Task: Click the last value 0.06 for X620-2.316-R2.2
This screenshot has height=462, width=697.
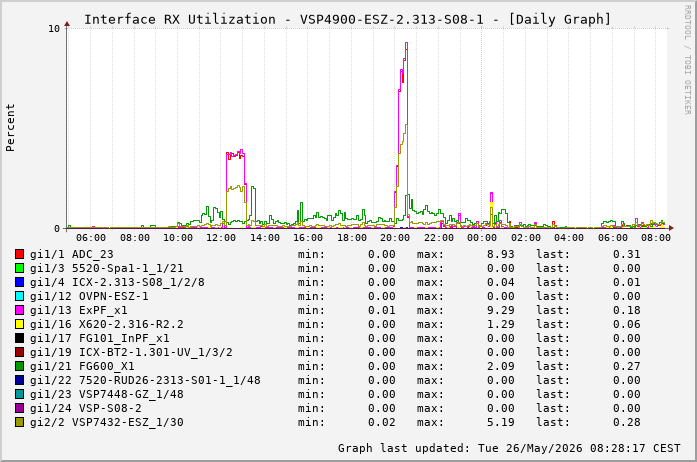Action: (x=627, y=324)
